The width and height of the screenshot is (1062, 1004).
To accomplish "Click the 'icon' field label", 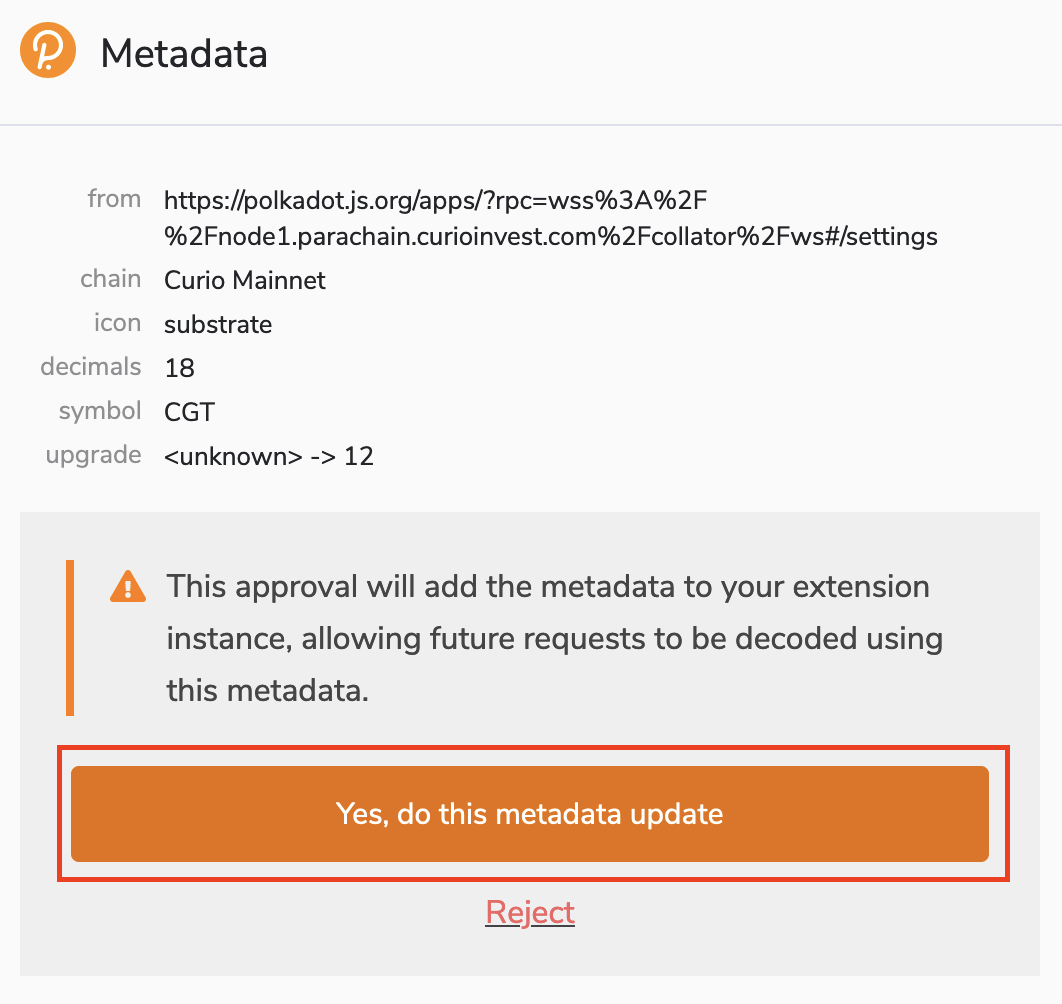I will [x=117, y=322].
